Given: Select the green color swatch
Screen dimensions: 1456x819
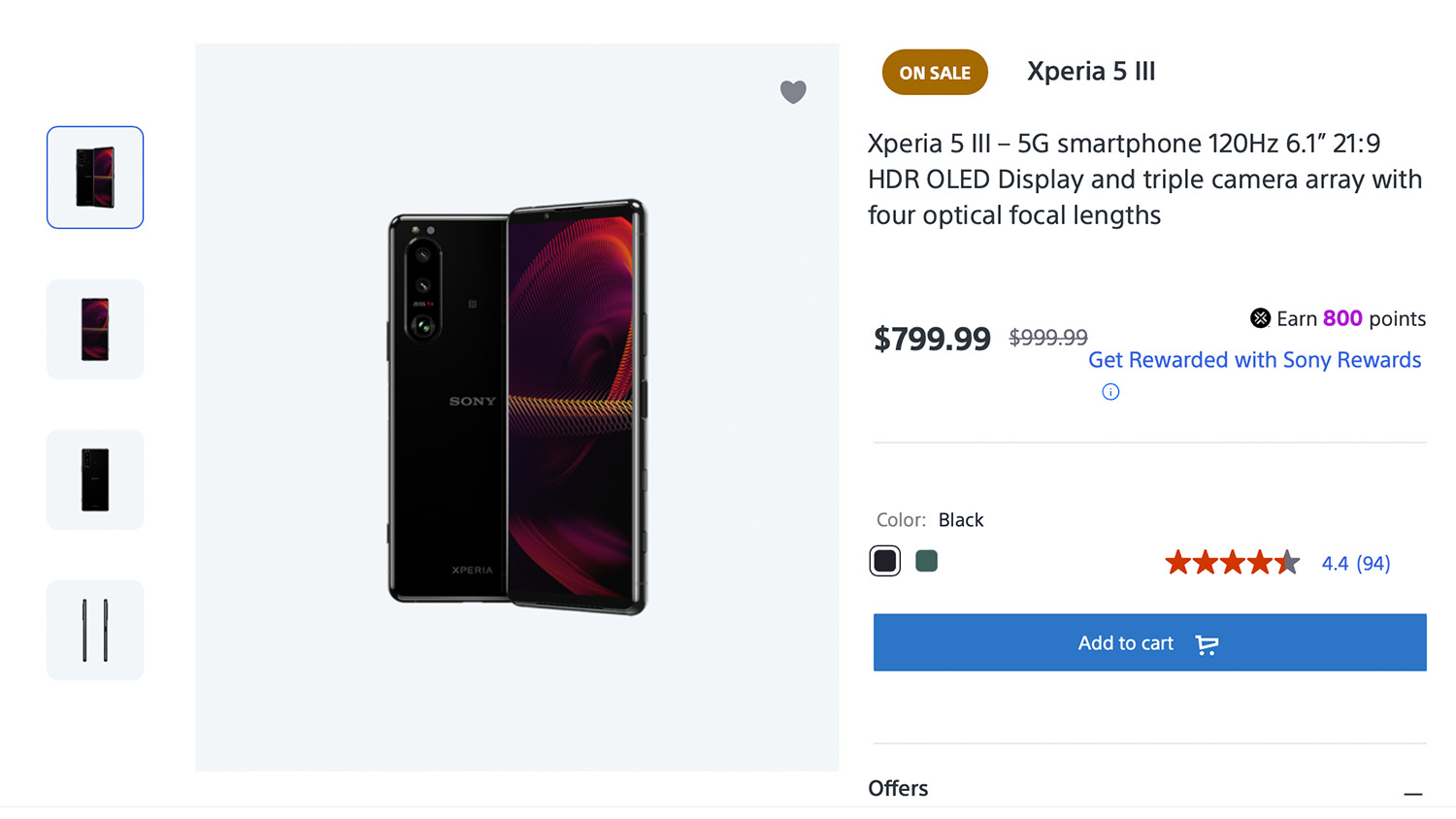Looking at the screenshot, I should [926, 561].
